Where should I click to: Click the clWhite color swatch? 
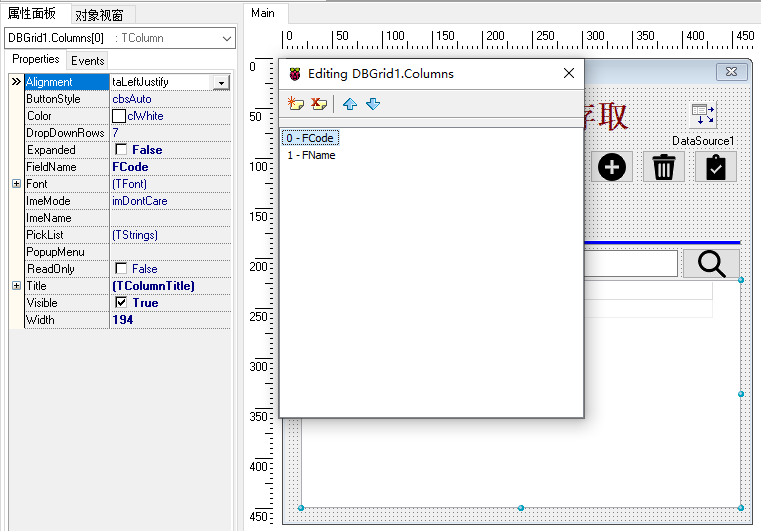pyautogui.click(x=119, y=116)
